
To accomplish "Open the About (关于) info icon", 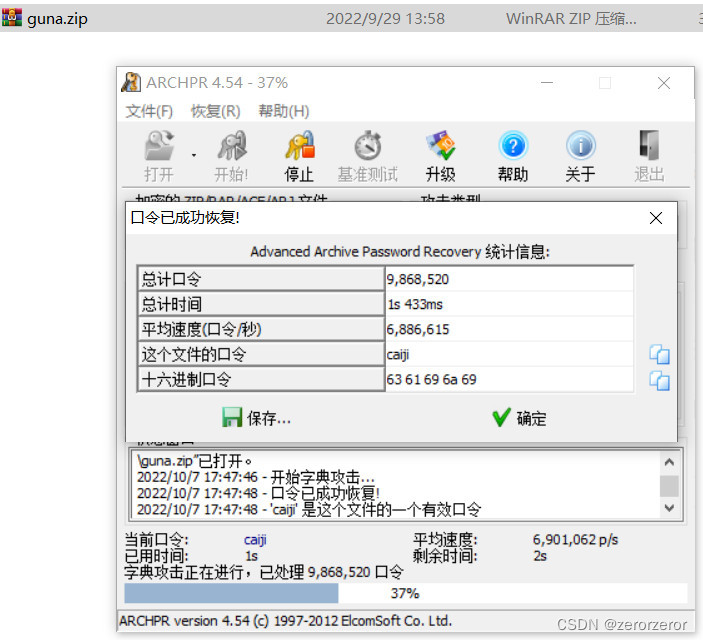I will coord(580,155).
